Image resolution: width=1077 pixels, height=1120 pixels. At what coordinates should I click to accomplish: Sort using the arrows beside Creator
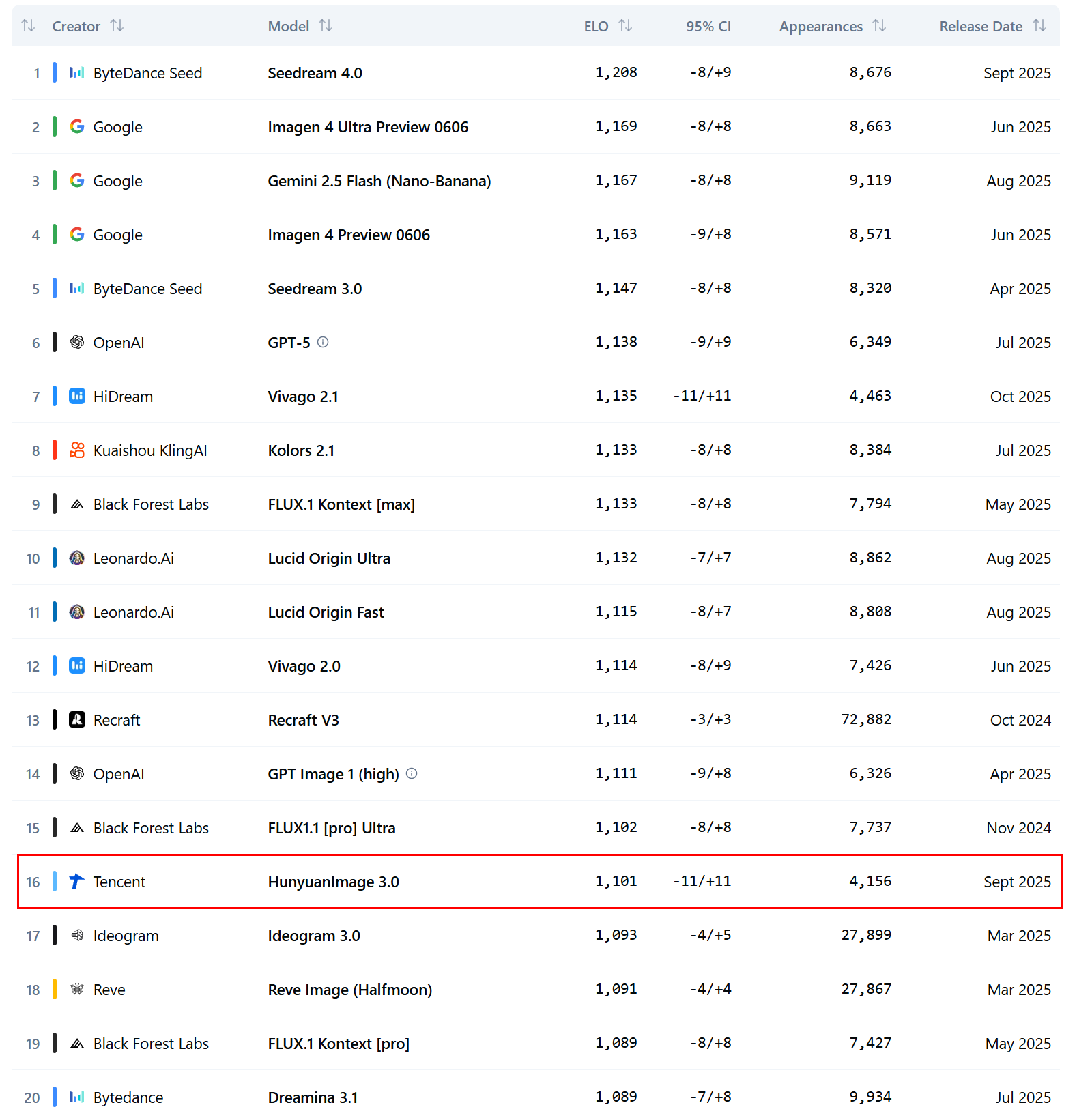click(x=117, y=26)
